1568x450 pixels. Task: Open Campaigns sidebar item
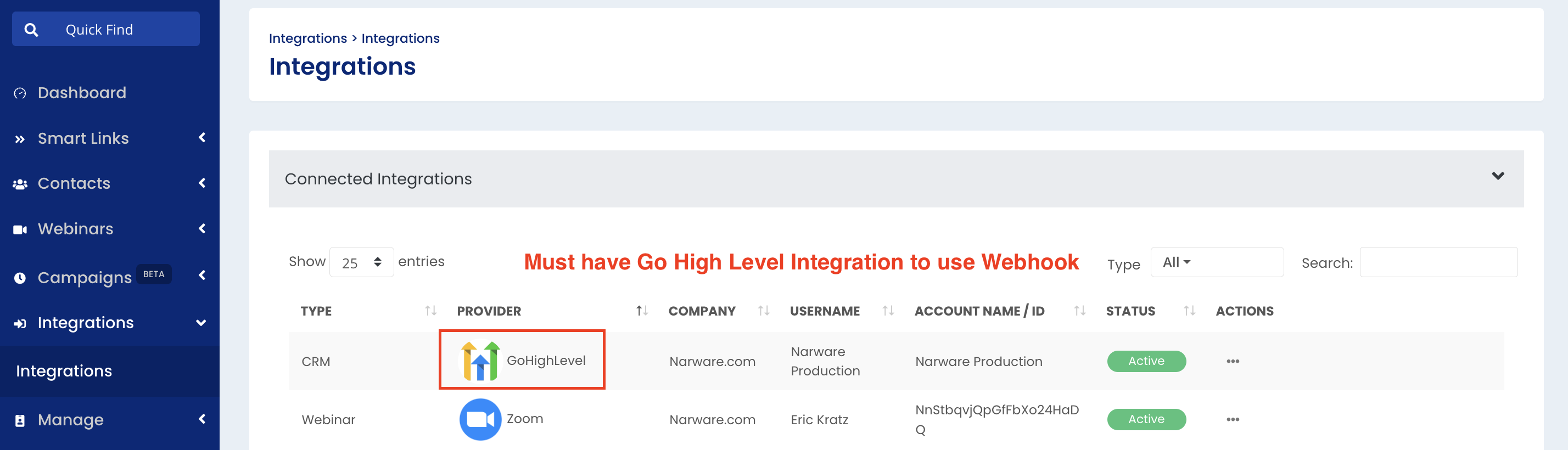(x=85, y=278)
